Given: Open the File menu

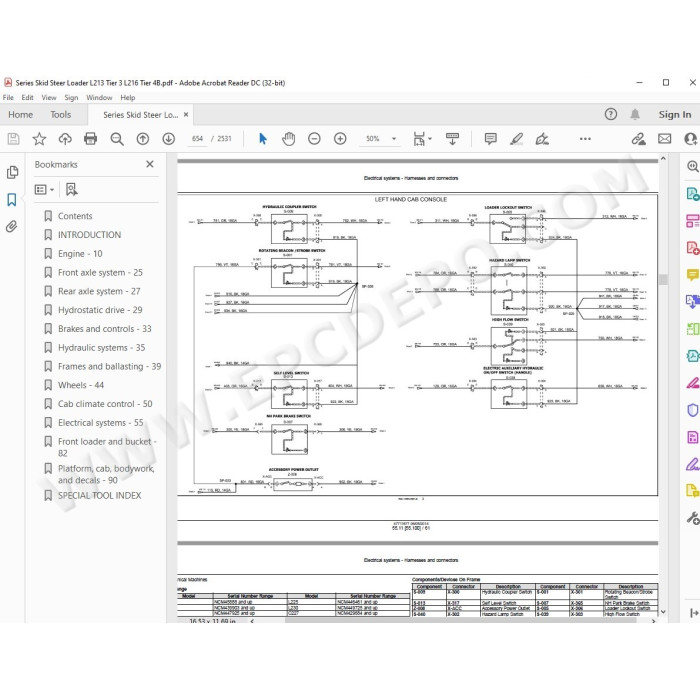Looking at the screenshot, I should (x=8, y=97).
